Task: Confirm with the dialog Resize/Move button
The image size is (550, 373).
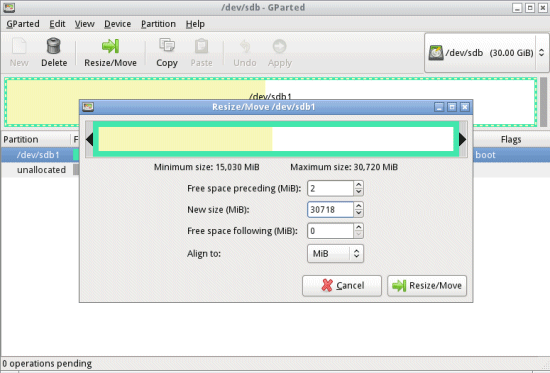Action: coord(427,286)
